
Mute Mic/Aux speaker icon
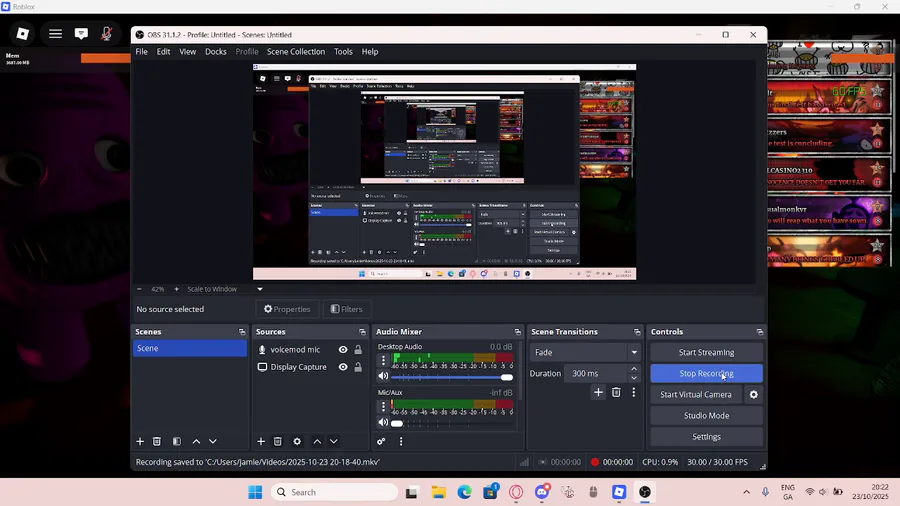[x=383, y=423]
